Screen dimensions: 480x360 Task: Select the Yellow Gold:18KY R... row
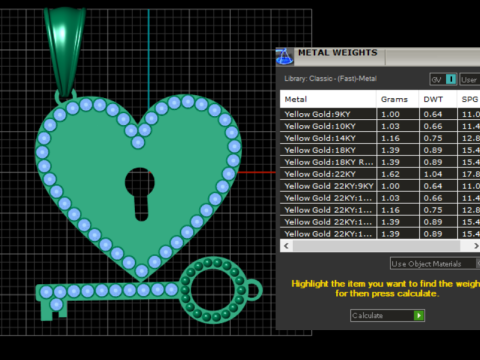(x=380, y=162)
